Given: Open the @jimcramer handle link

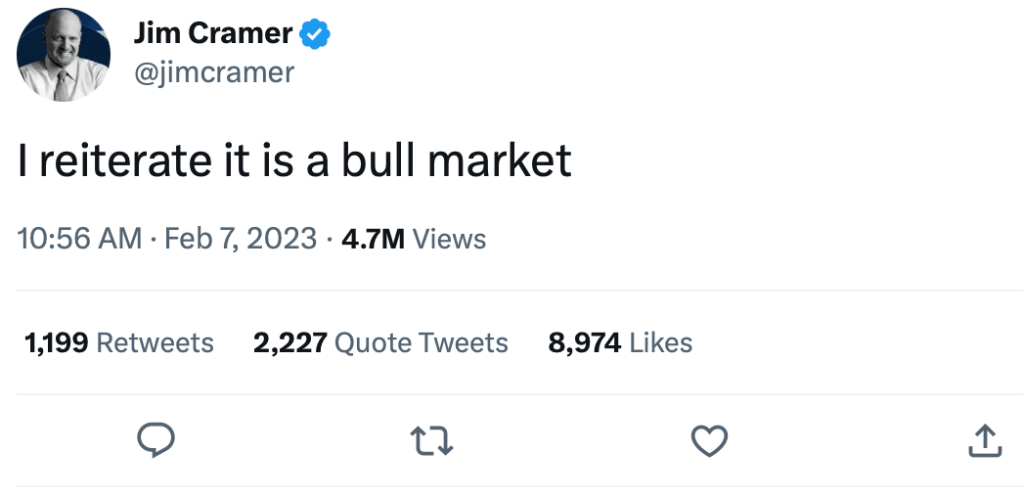Looking at the screenshot, I should point(214,72).
